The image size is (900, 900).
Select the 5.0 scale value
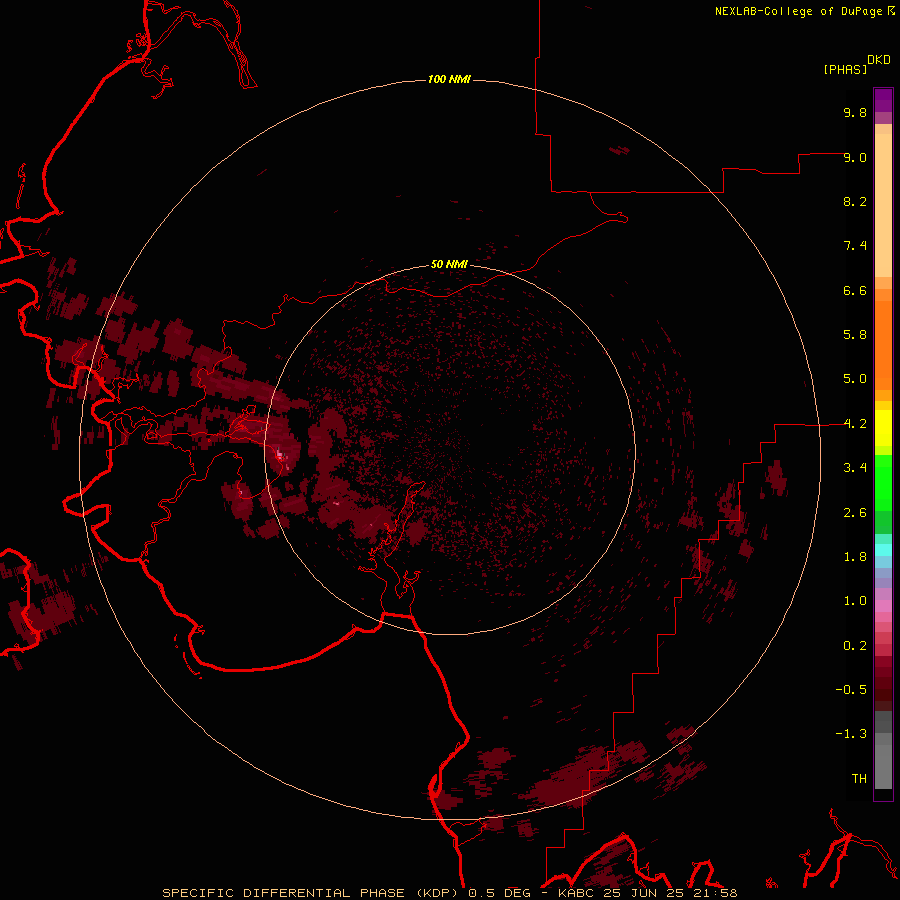coord(855,379)
